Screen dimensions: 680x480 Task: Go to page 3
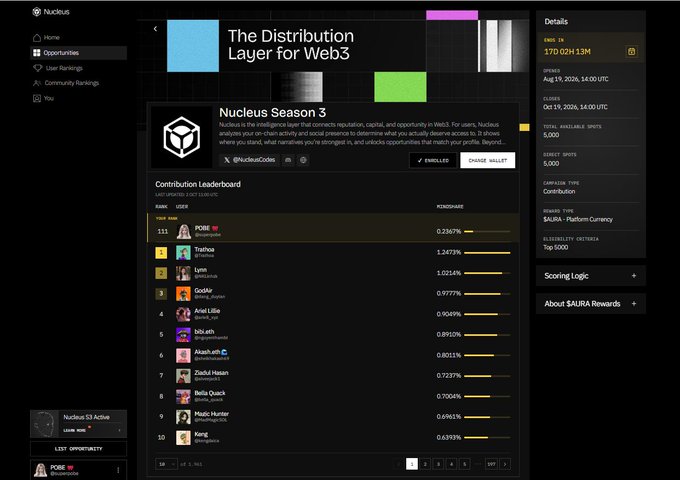(x=438, y=464)
